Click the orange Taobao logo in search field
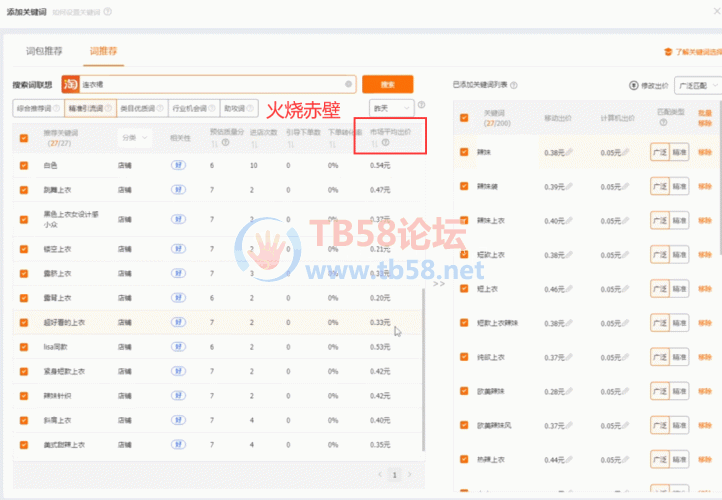 point(71,85)
